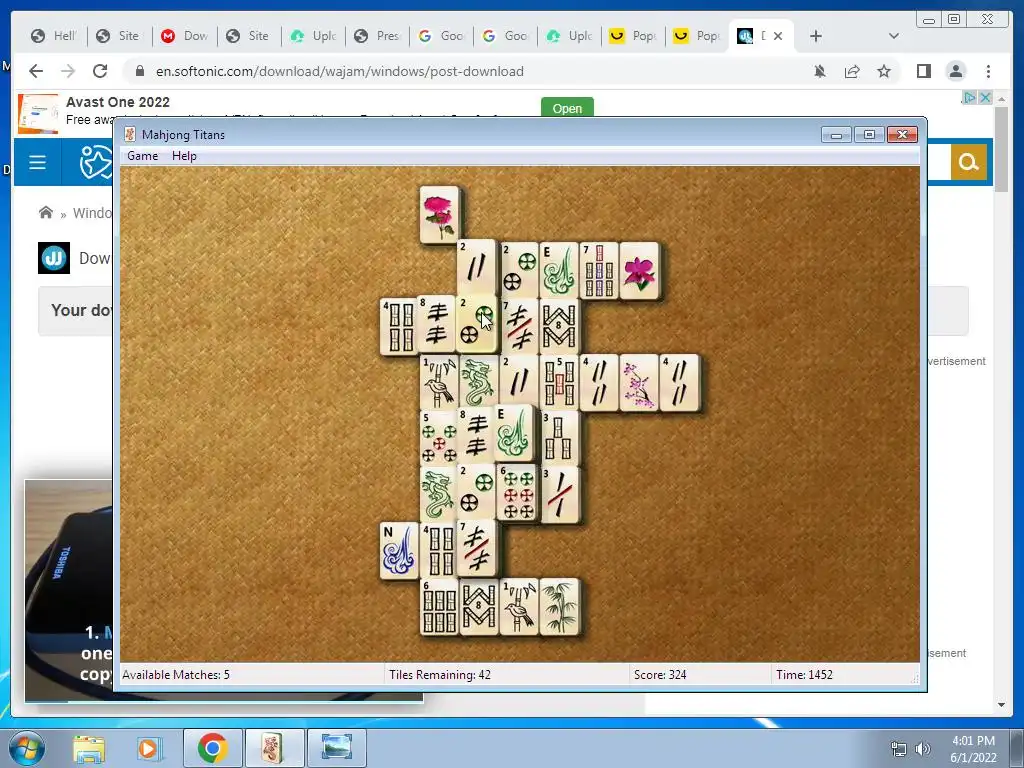Open the Avast One 2022 ad title
Image resolution: width=1024 pixels, height=768 pixels.
118,102
